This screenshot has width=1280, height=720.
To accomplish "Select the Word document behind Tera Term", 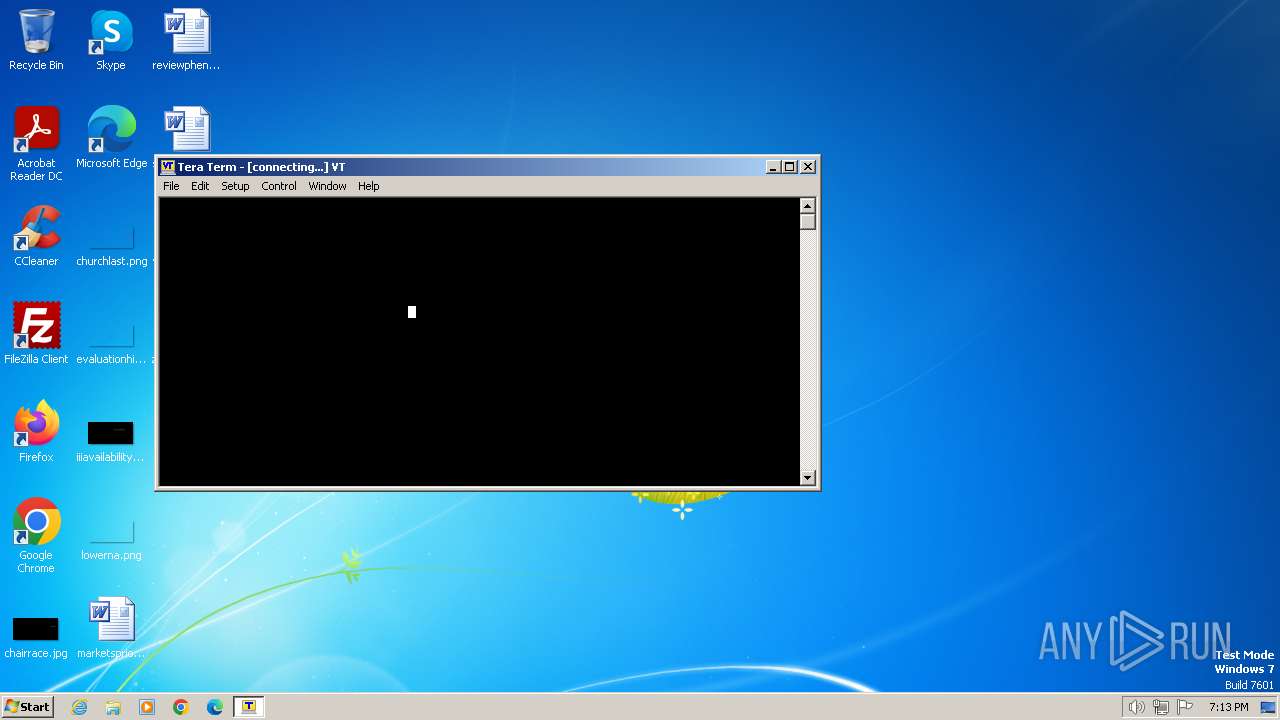I will click(186, 130).
